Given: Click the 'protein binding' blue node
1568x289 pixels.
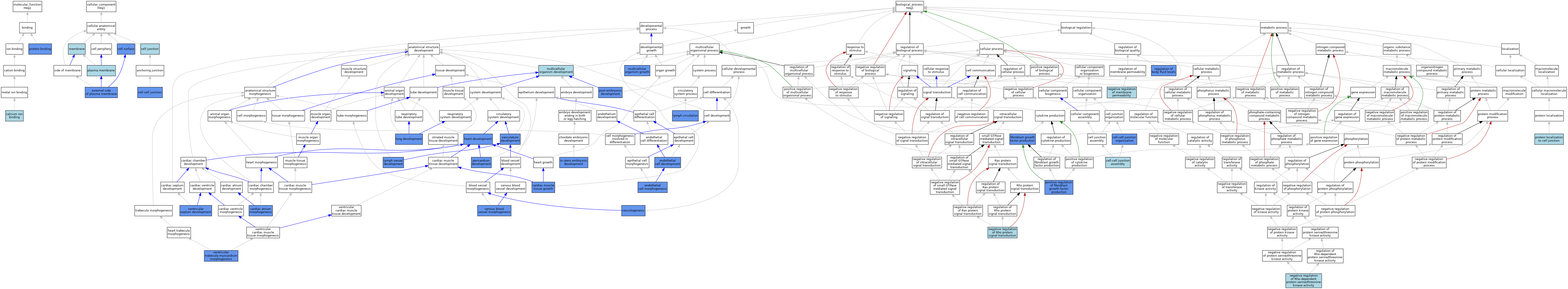Looking at the screenshot, I should tap(40, 49).
